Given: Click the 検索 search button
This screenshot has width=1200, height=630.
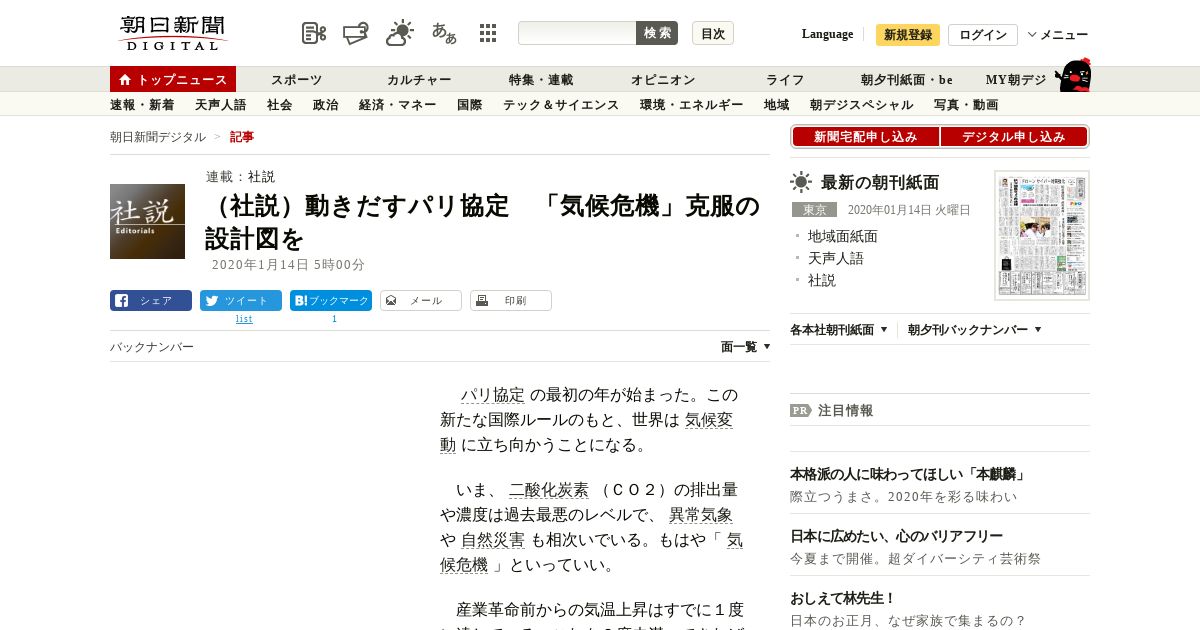Looking at the screenshot, I should click(x=657, y=33).
